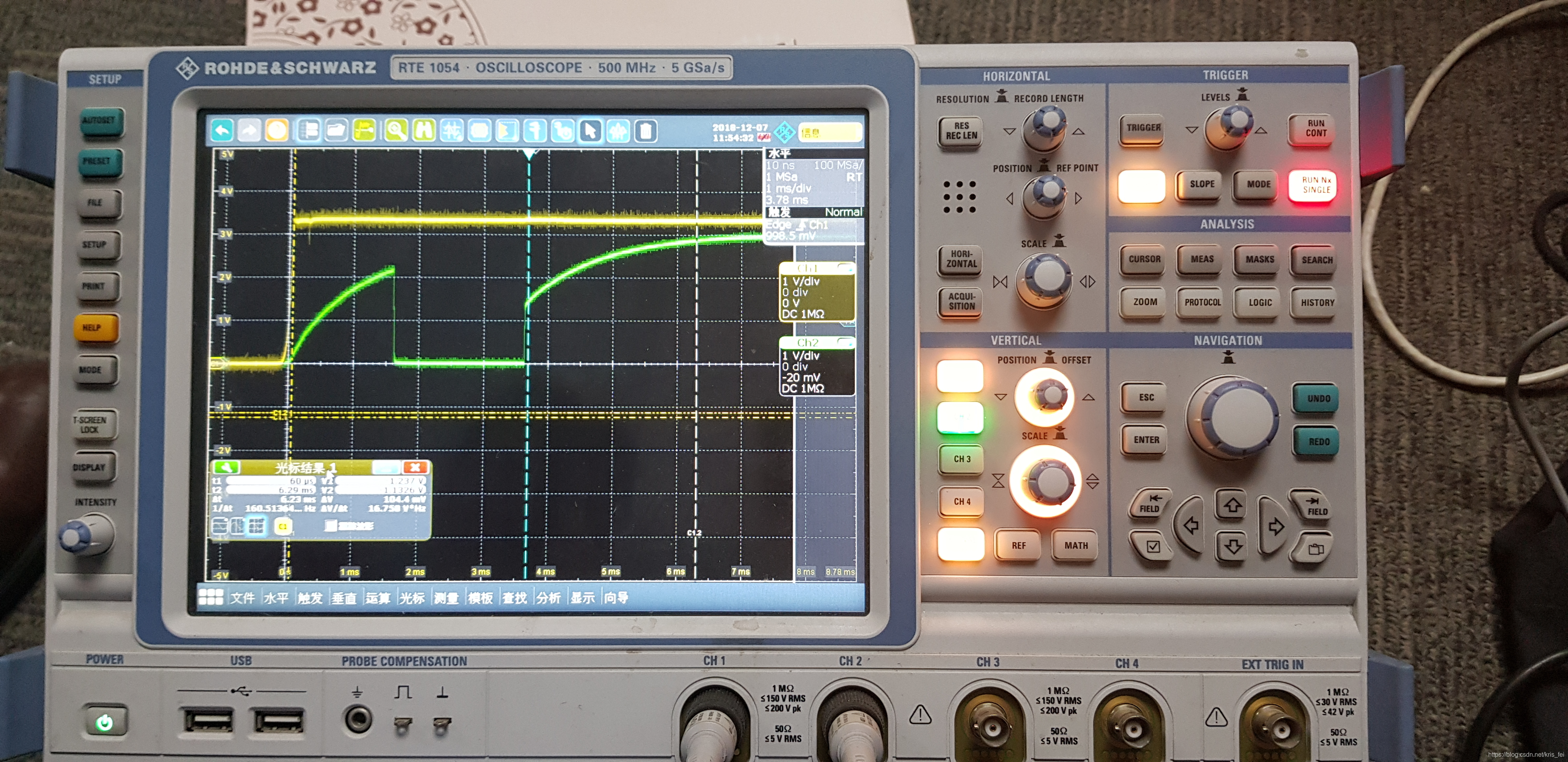Viewport: 1568px width, 762px height.
Task: Open the 分析 menu
Action: (x=548, y=598)
